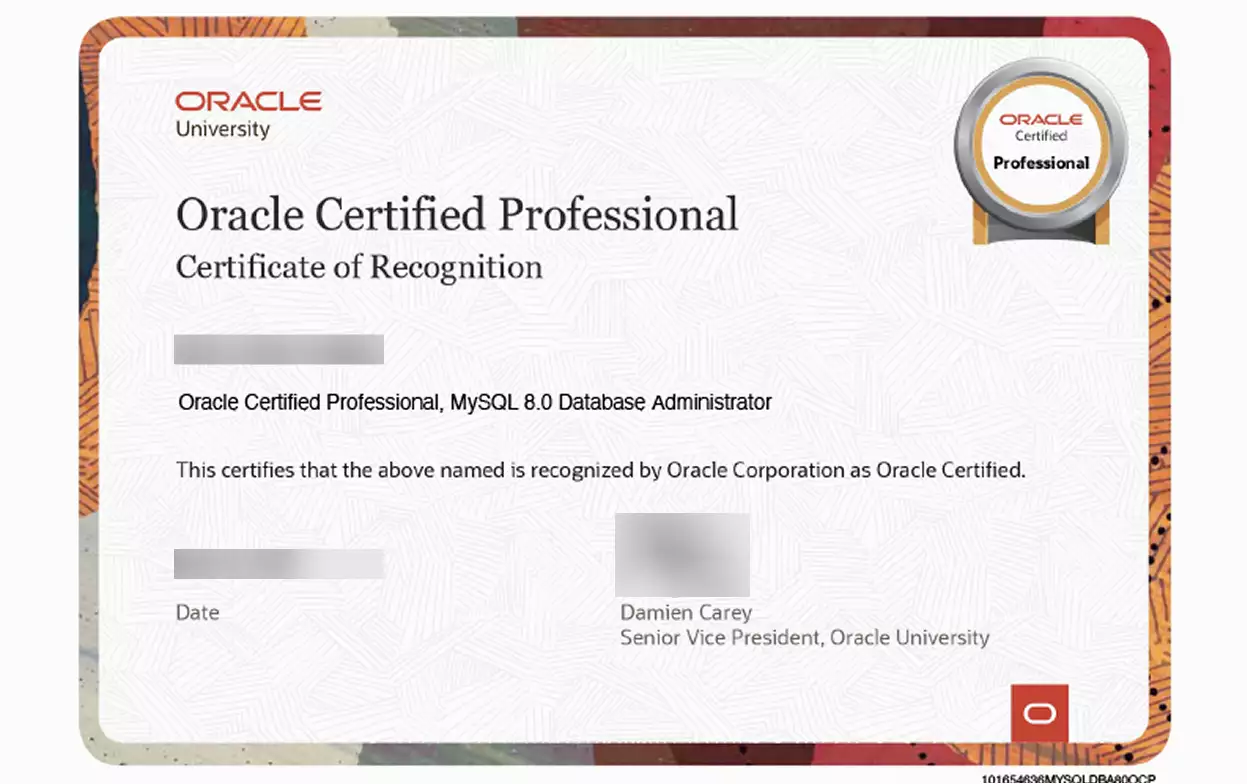Click the Senior Vice President title line
1247x784 pixels.
point(805,638)
